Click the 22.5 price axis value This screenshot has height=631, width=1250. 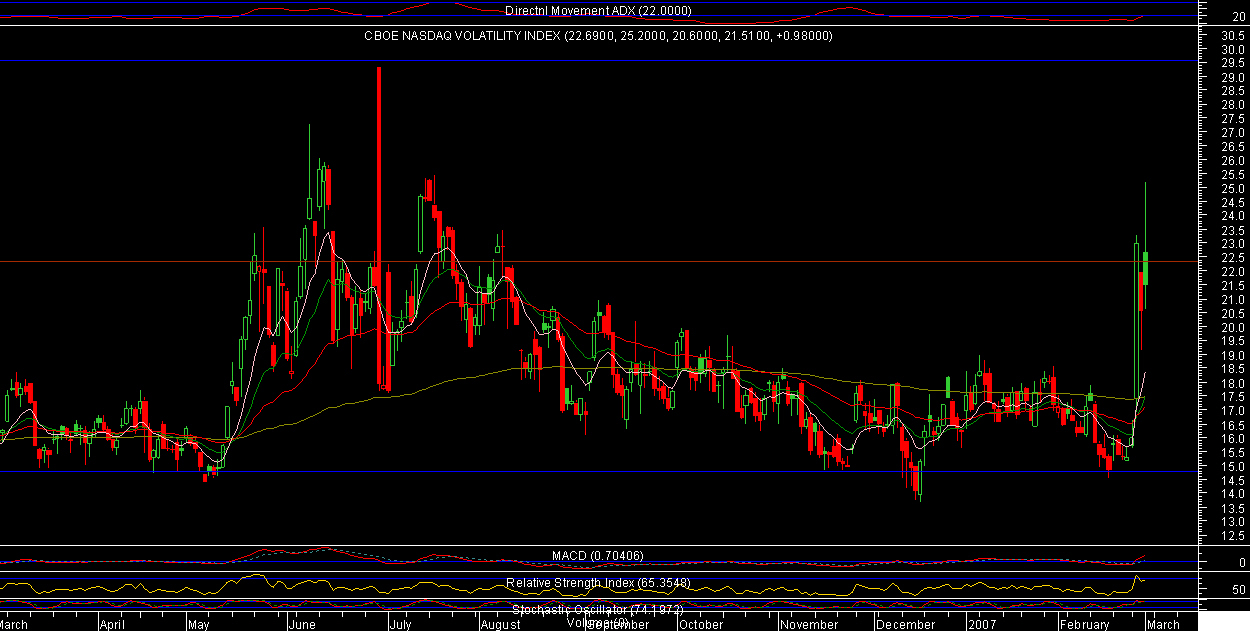[1231, 258]
